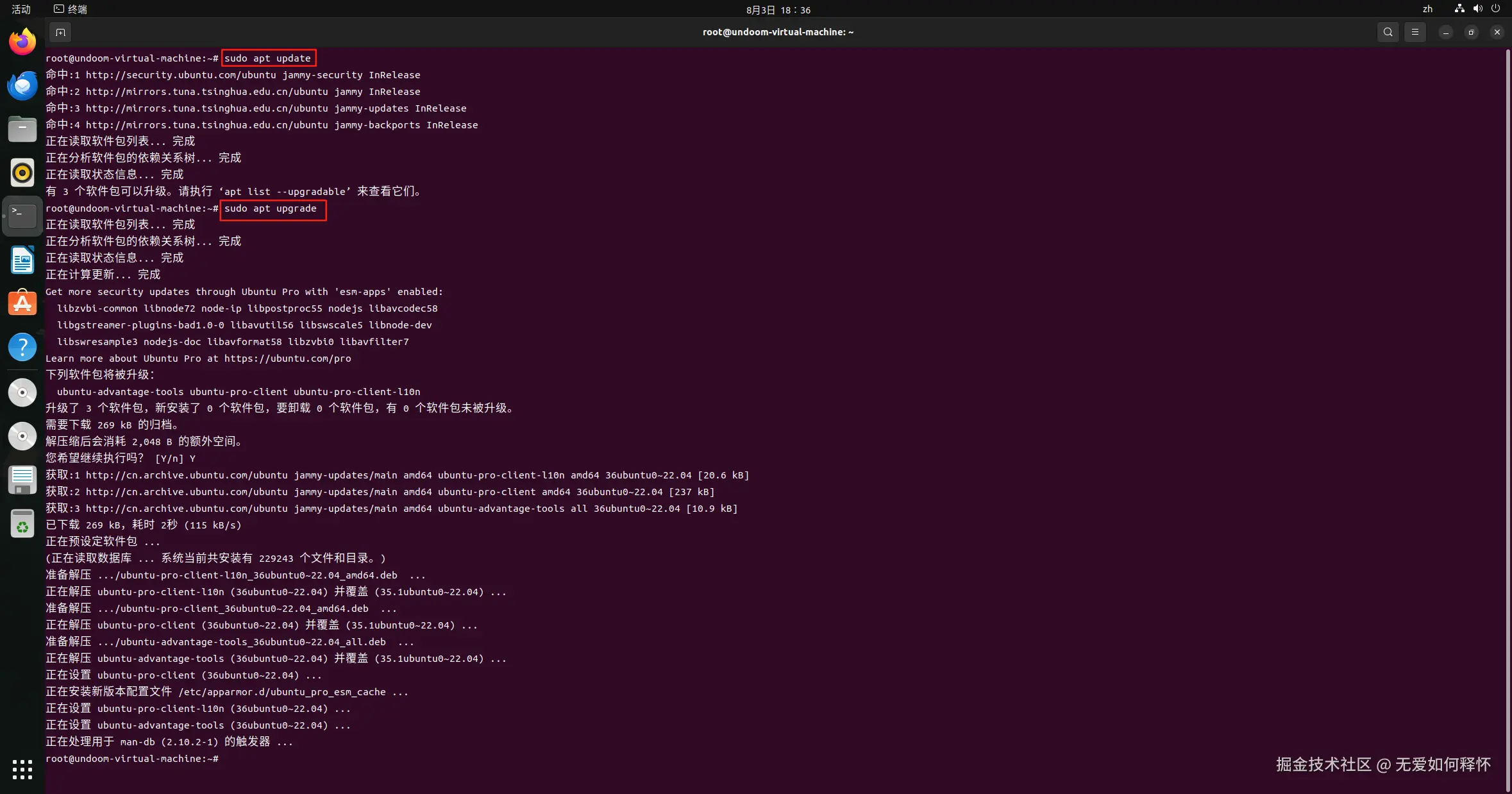Open LibreOffice Writer from dock
The height and width of the screenshot is (794, 1512).
coord(22,260)
